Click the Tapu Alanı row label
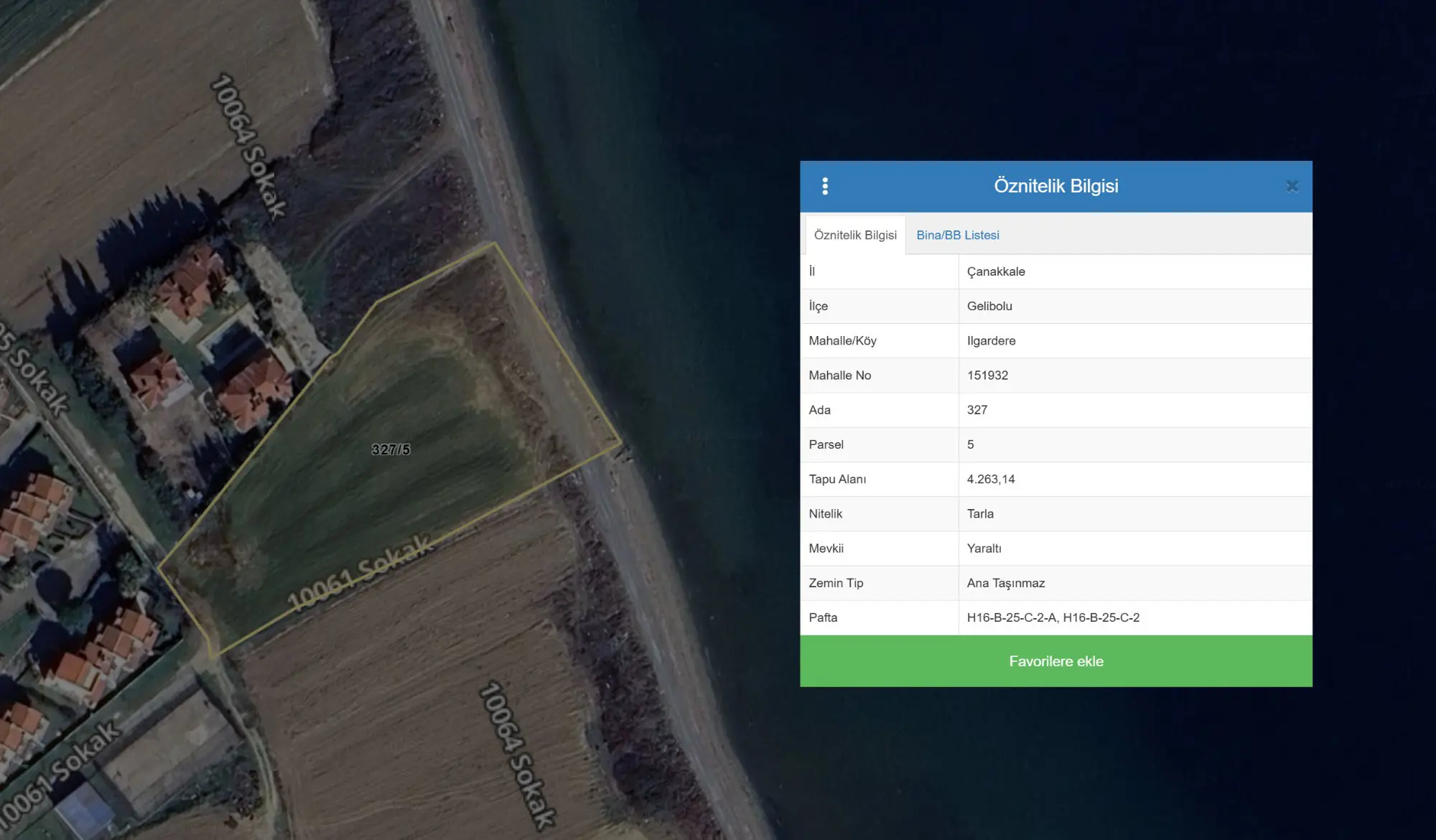1436x840 pixels. 837,479
